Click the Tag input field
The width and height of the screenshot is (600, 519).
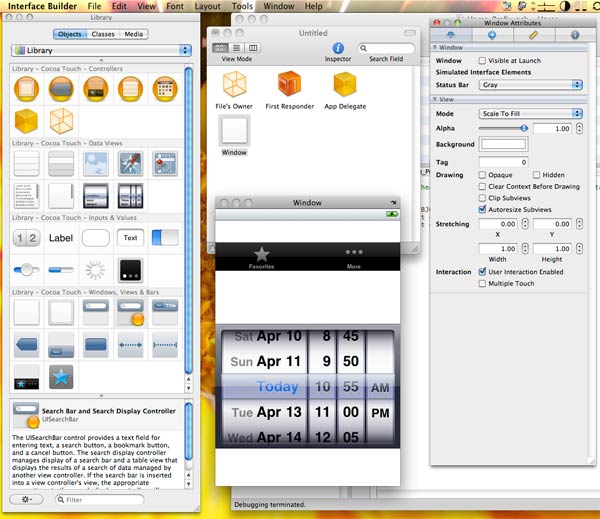pos(503,162)
